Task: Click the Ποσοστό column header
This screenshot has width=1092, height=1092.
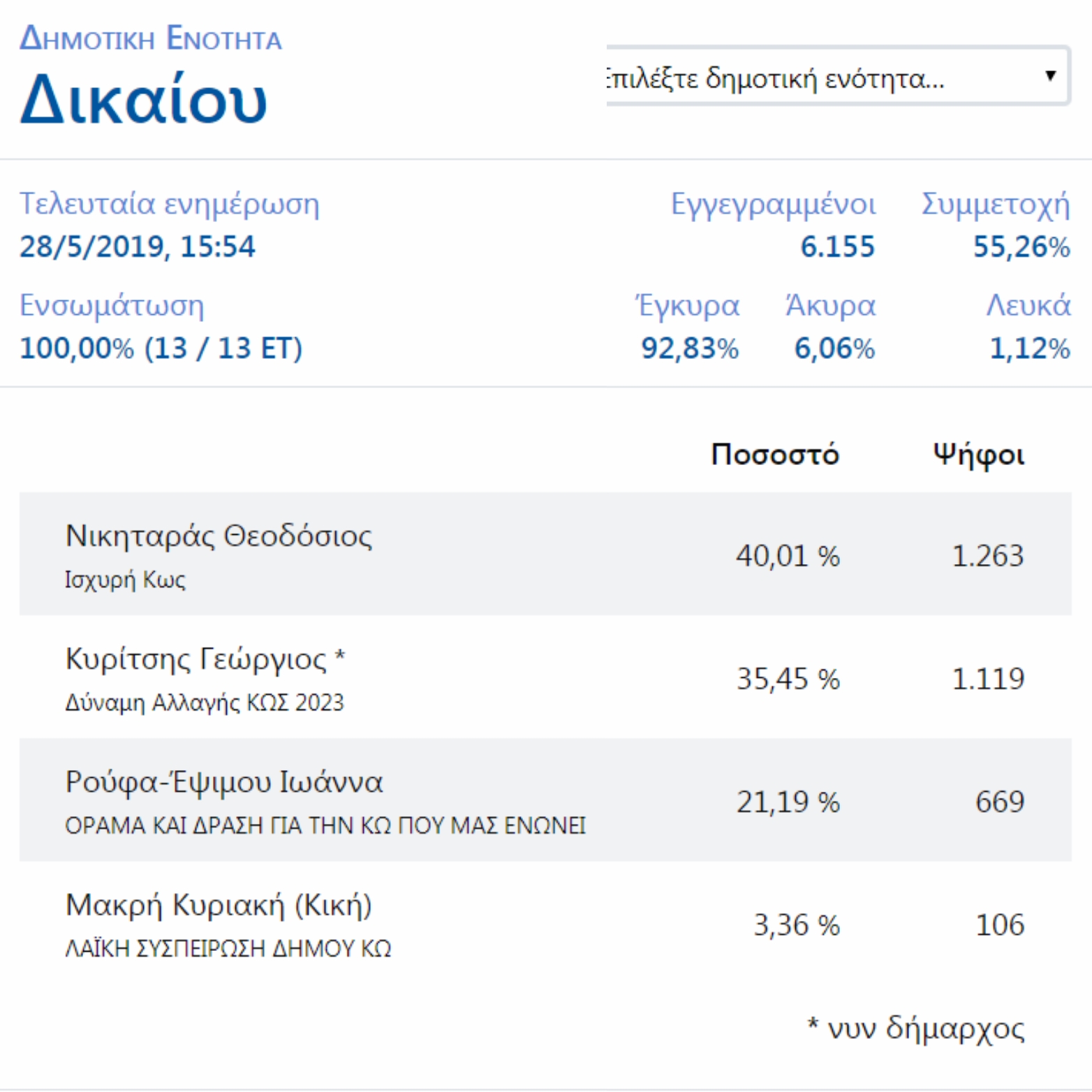Action: (x=774, y=455)
